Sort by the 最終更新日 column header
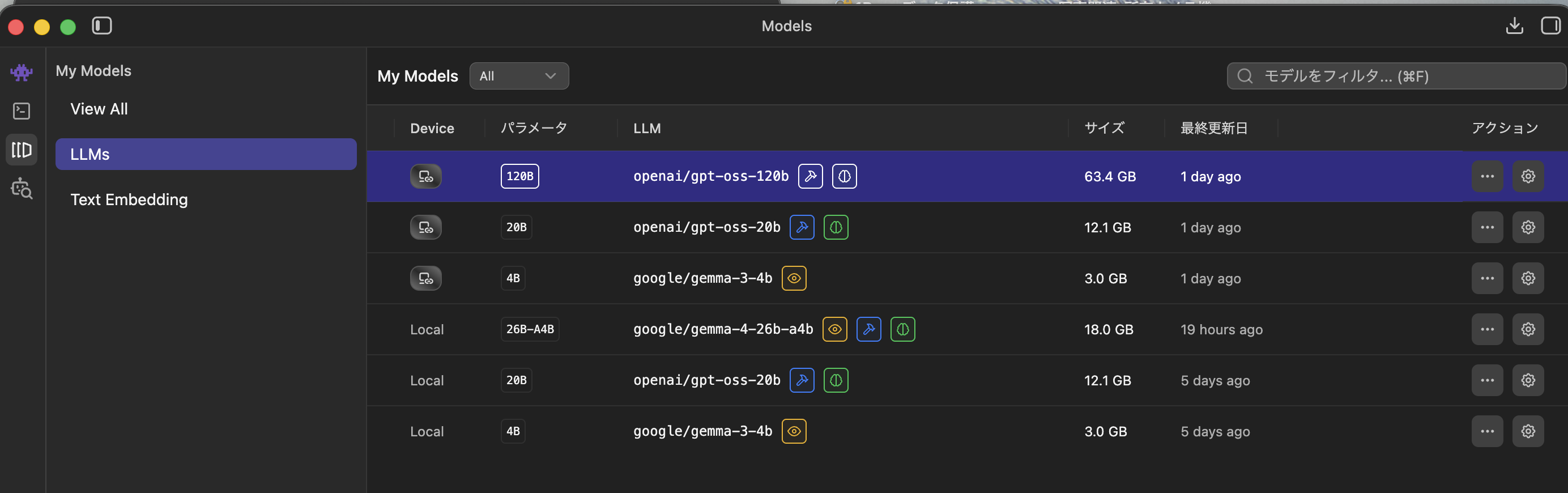This screenshot has height=493, width=1568. (1214, 129)
